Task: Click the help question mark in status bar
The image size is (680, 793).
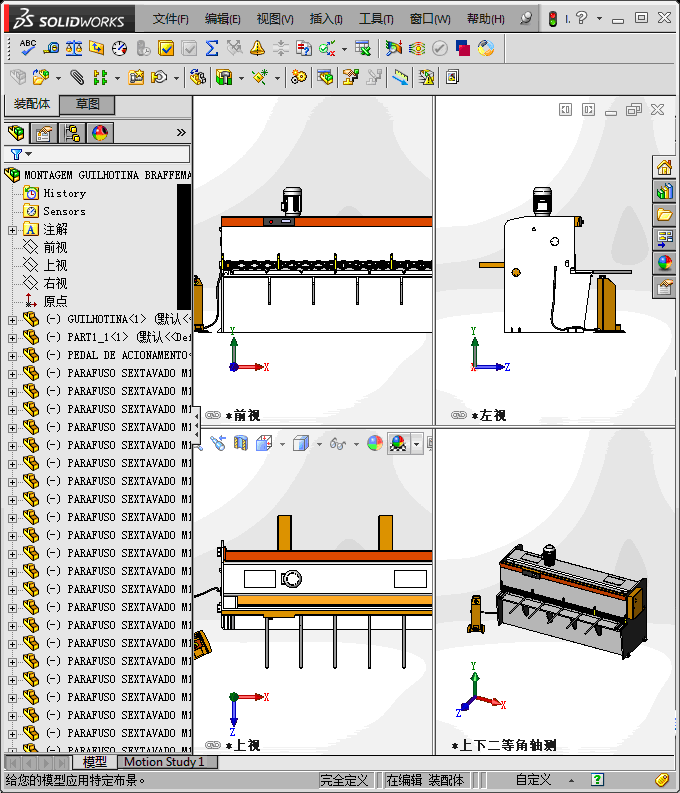Action: pos(598,779)
